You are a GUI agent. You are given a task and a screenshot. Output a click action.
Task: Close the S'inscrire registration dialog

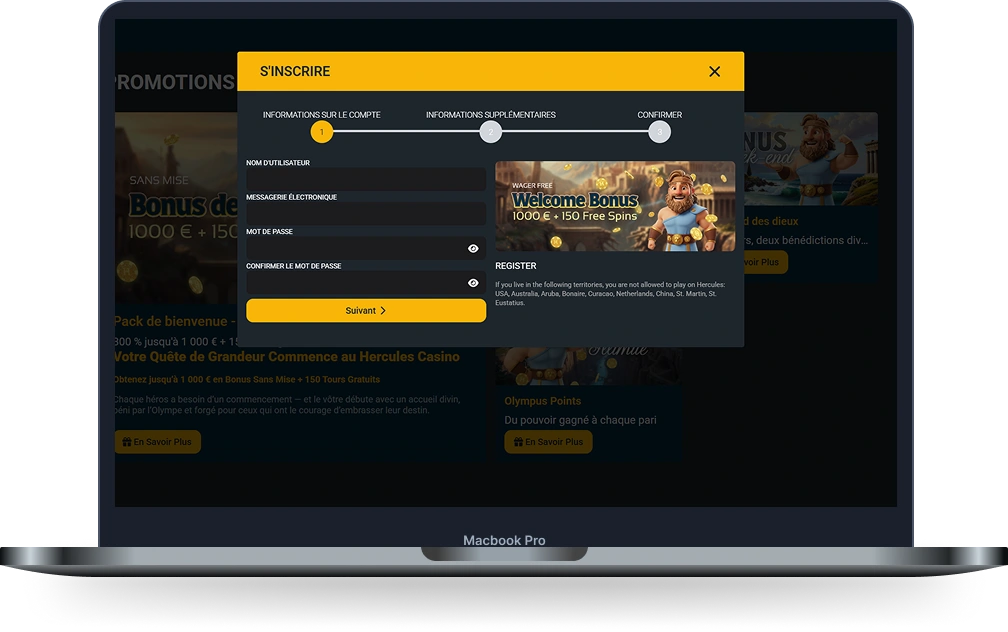click(x=714, y=71)
